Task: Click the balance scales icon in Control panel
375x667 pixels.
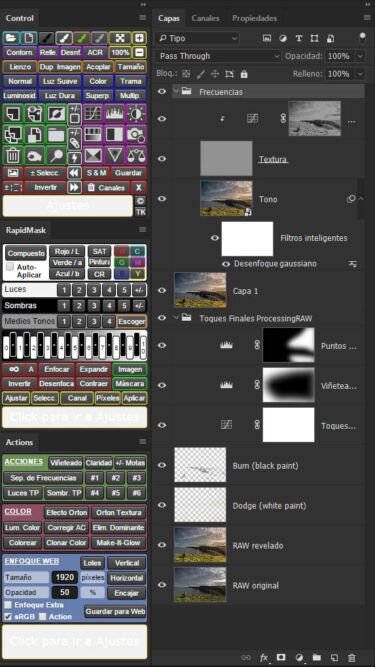Action: tap(136, 155)
